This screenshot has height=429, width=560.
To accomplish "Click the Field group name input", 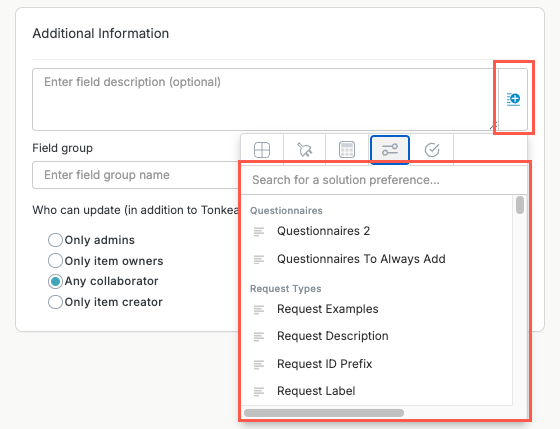I will coord(136,175).
